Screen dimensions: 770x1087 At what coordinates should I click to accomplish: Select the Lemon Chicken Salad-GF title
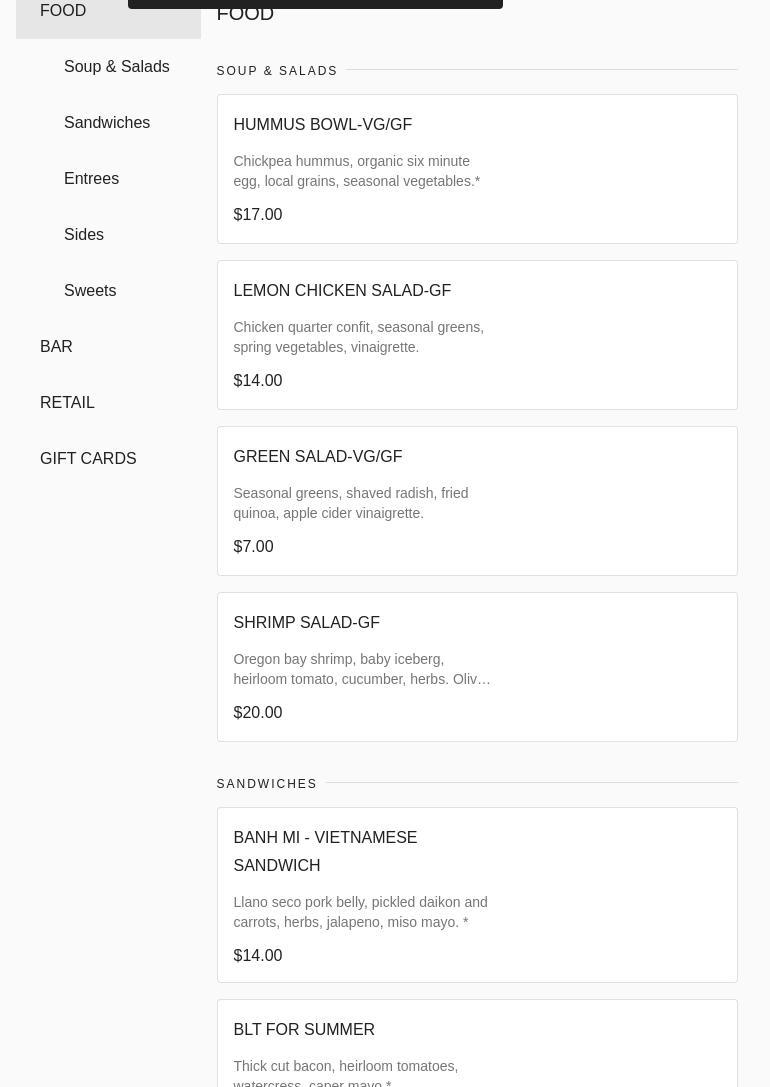[x=342, y=291]
